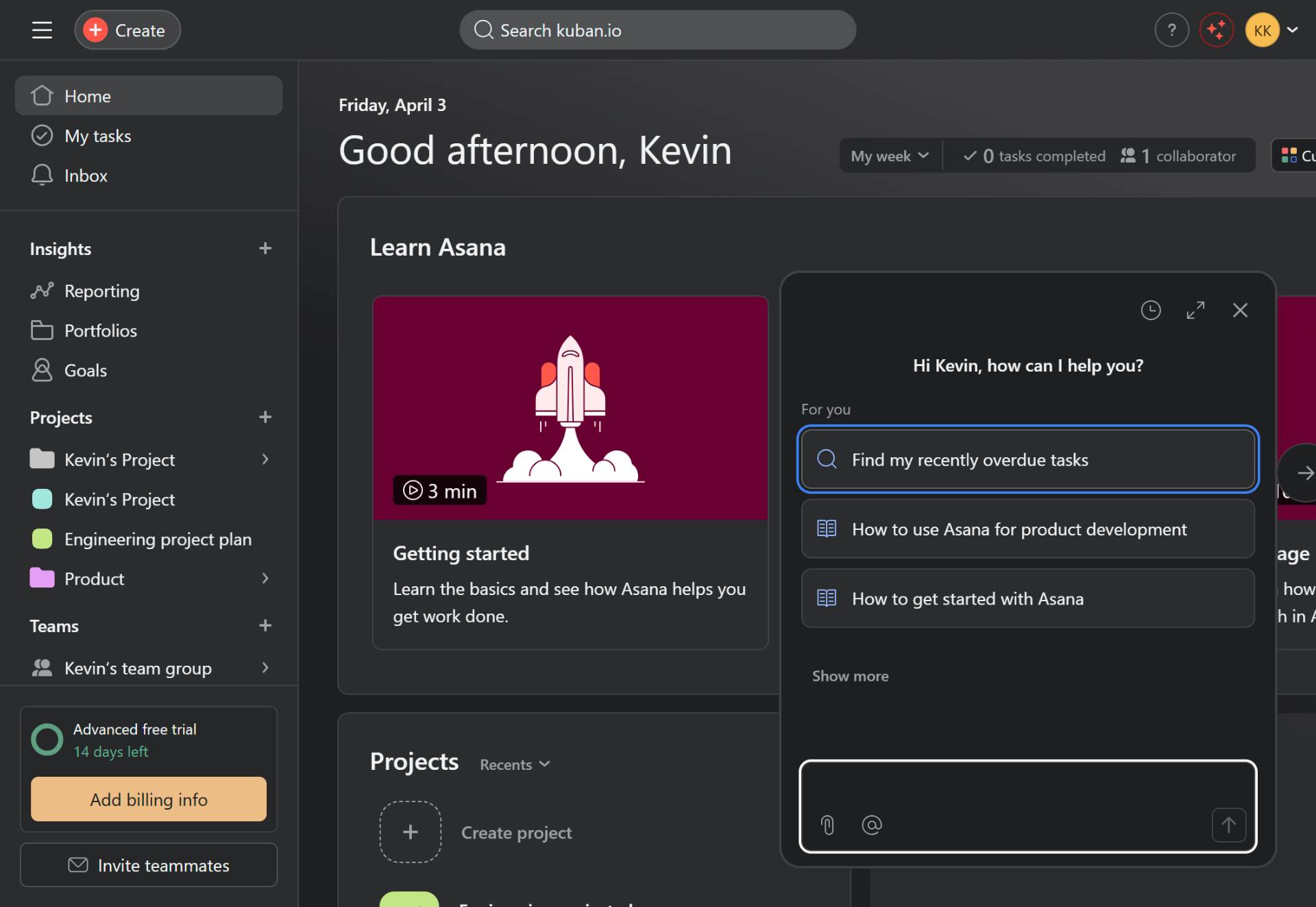Screen dimensions: 1316x907
Task: Expand the Product folder chevron
Action: (x=265, y=579)
